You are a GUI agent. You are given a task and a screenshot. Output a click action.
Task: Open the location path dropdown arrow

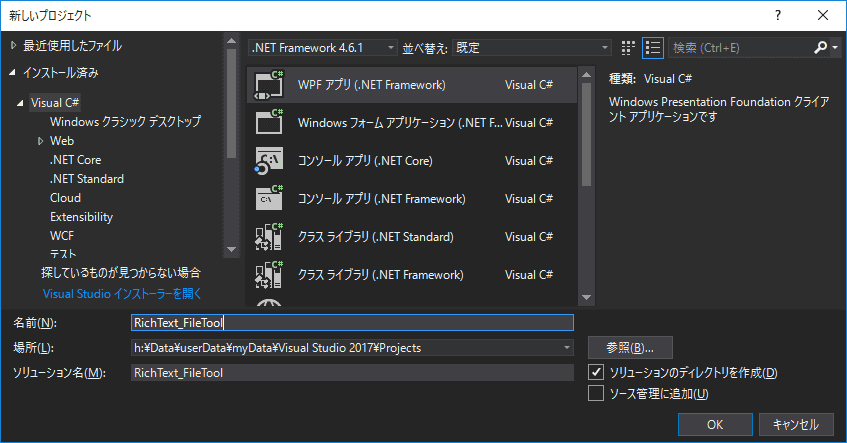point(567,347)
